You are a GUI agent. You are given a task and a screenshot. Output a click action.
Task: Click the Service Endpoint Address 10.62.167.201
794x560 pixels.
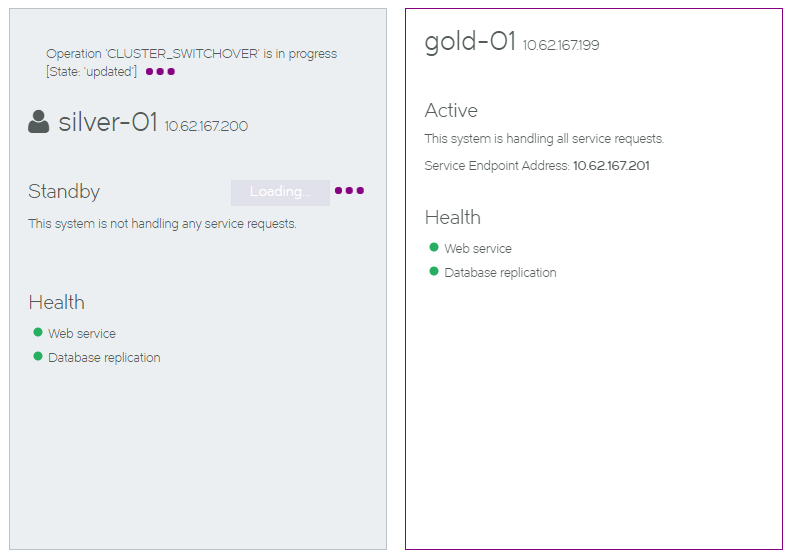611,166
